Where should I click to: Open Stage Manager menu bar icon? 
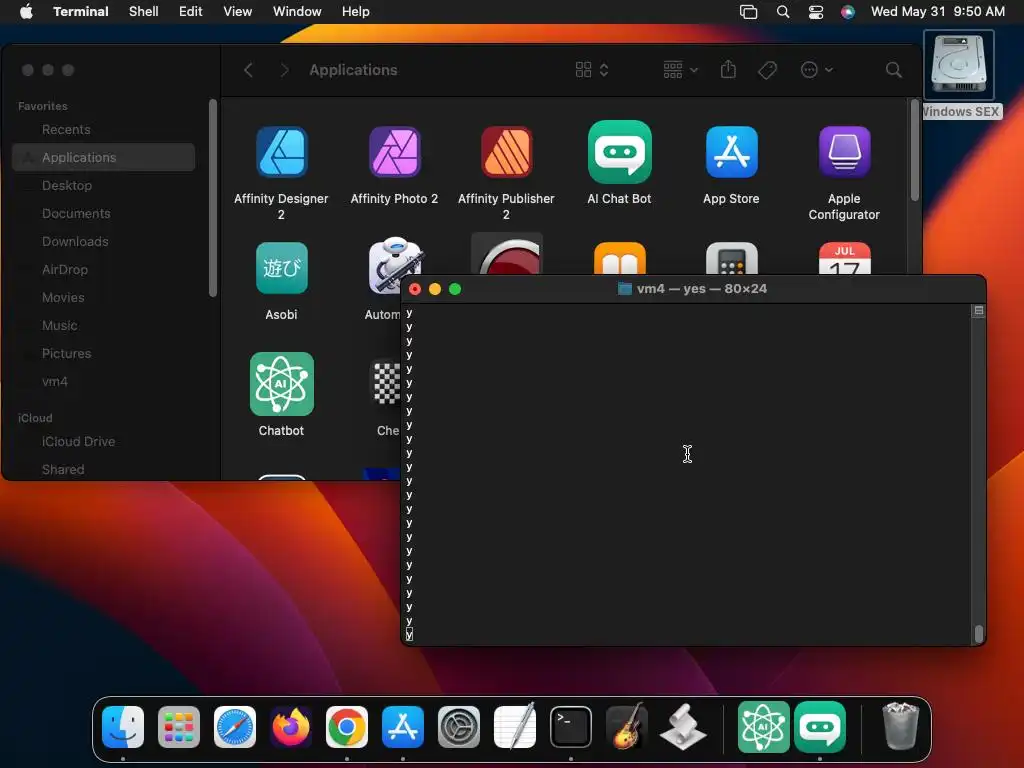[748, 12]
